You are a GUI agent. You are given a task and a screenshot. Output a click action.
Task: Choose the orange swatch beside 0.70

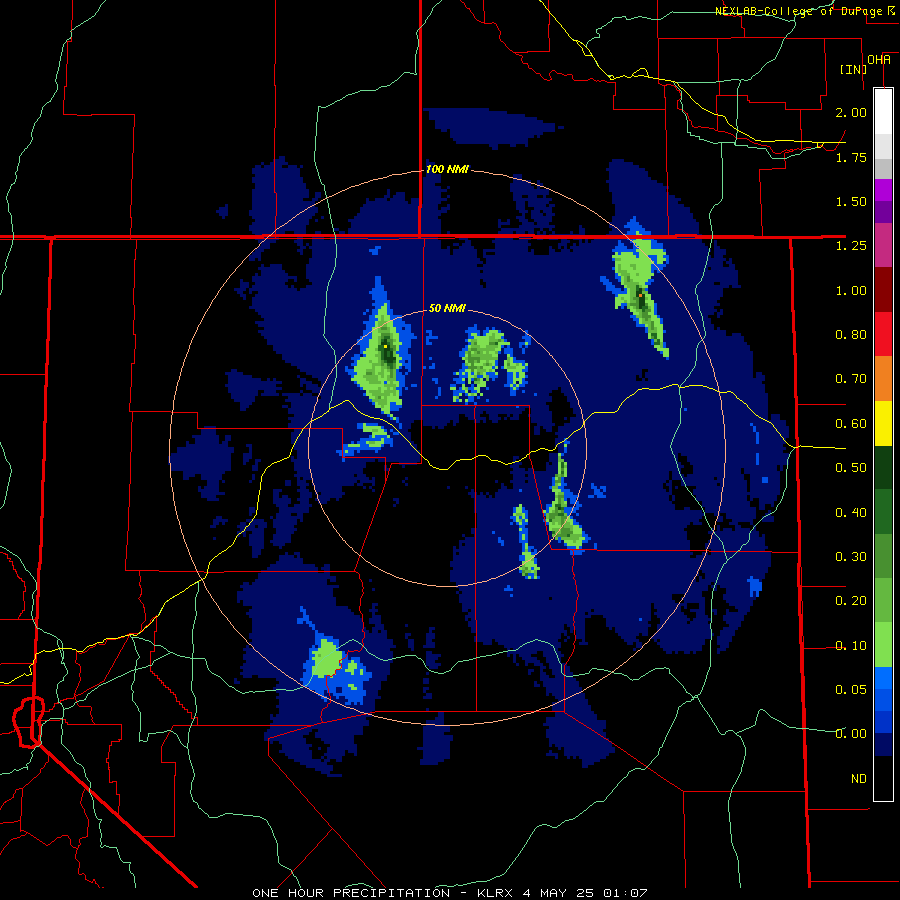[x=883, y=378]
